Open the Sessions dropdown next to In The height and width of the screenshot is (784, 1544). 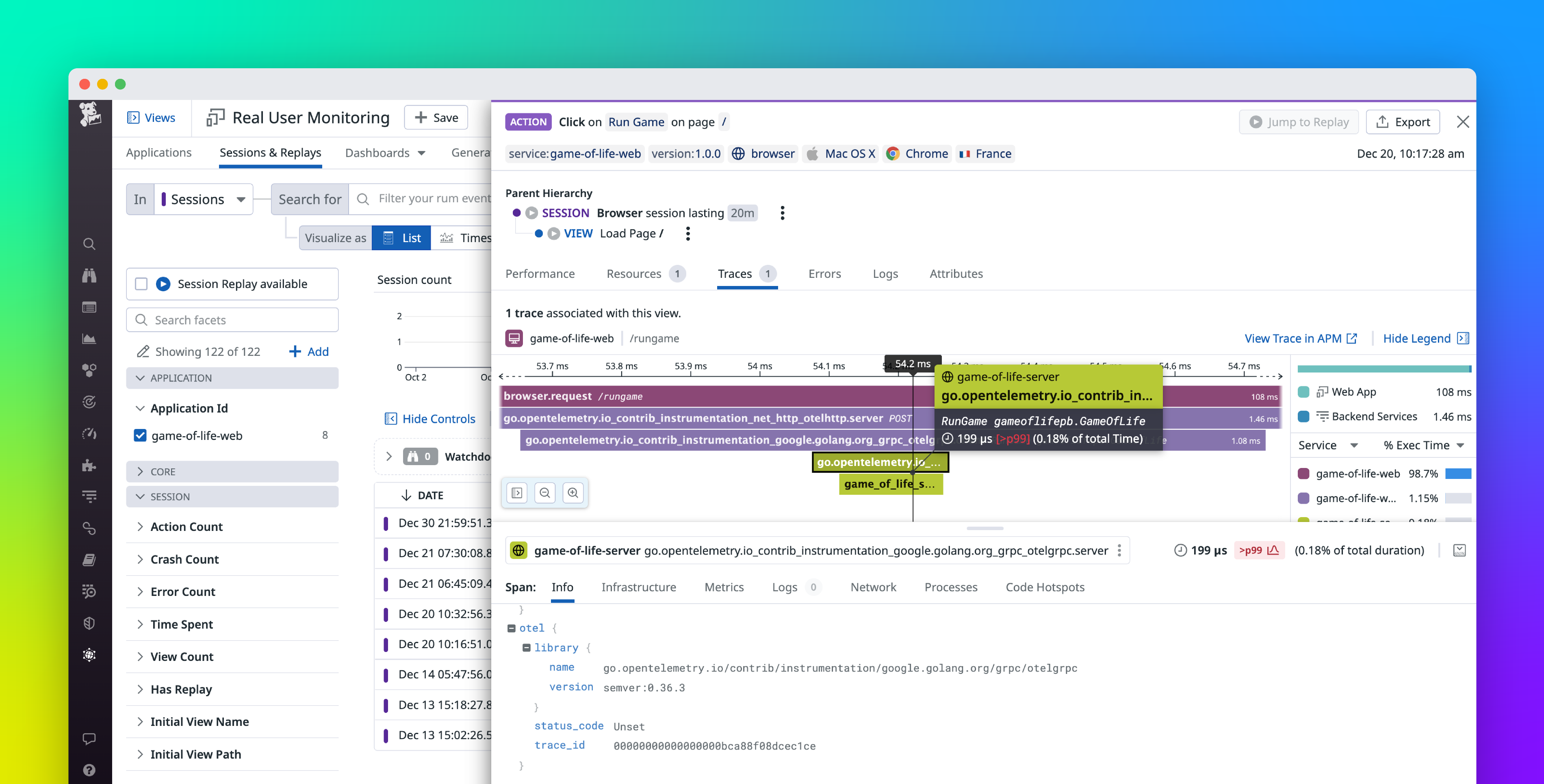point(204,199)
